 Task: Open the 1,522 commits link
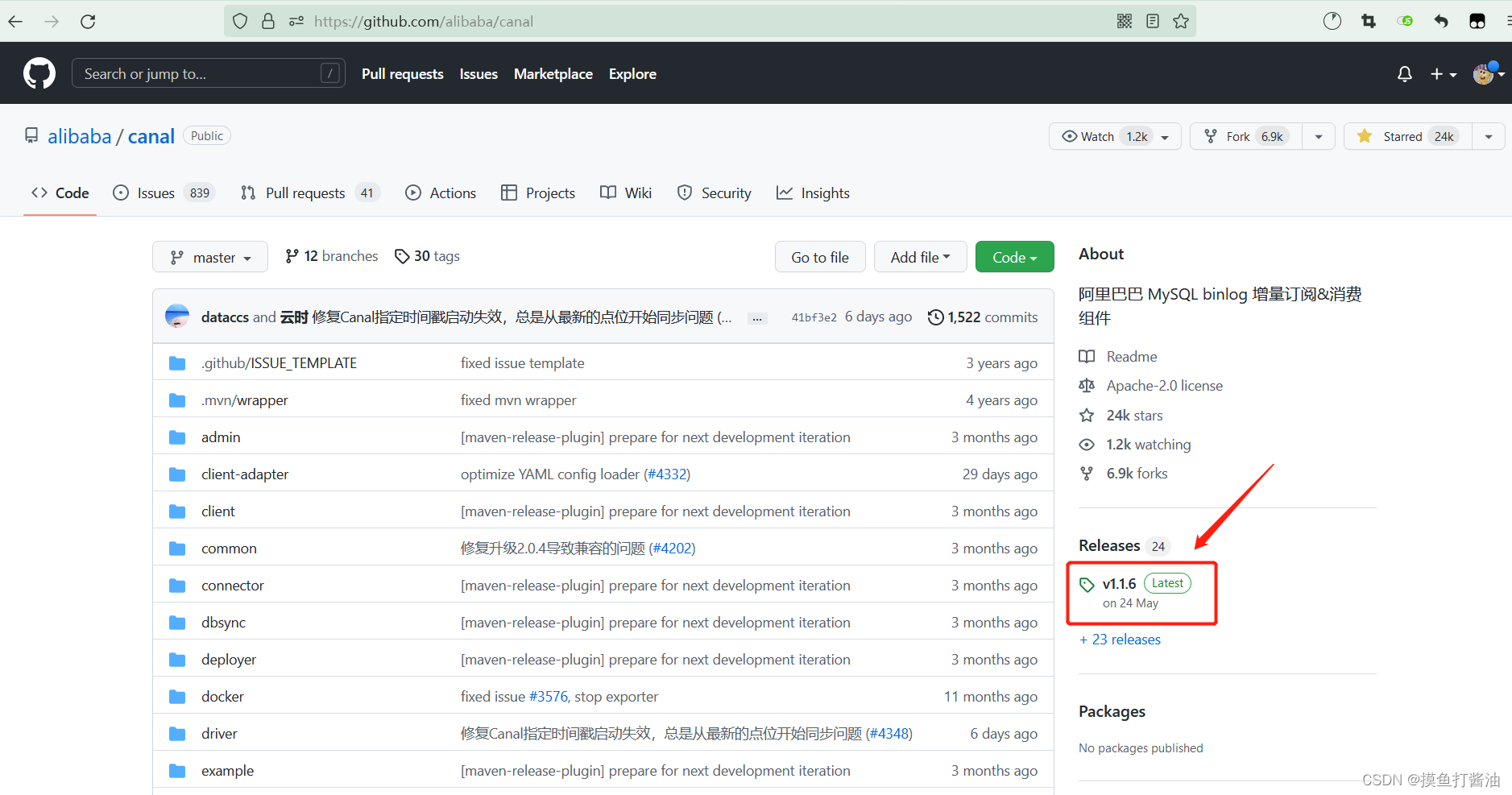[983, 317]
